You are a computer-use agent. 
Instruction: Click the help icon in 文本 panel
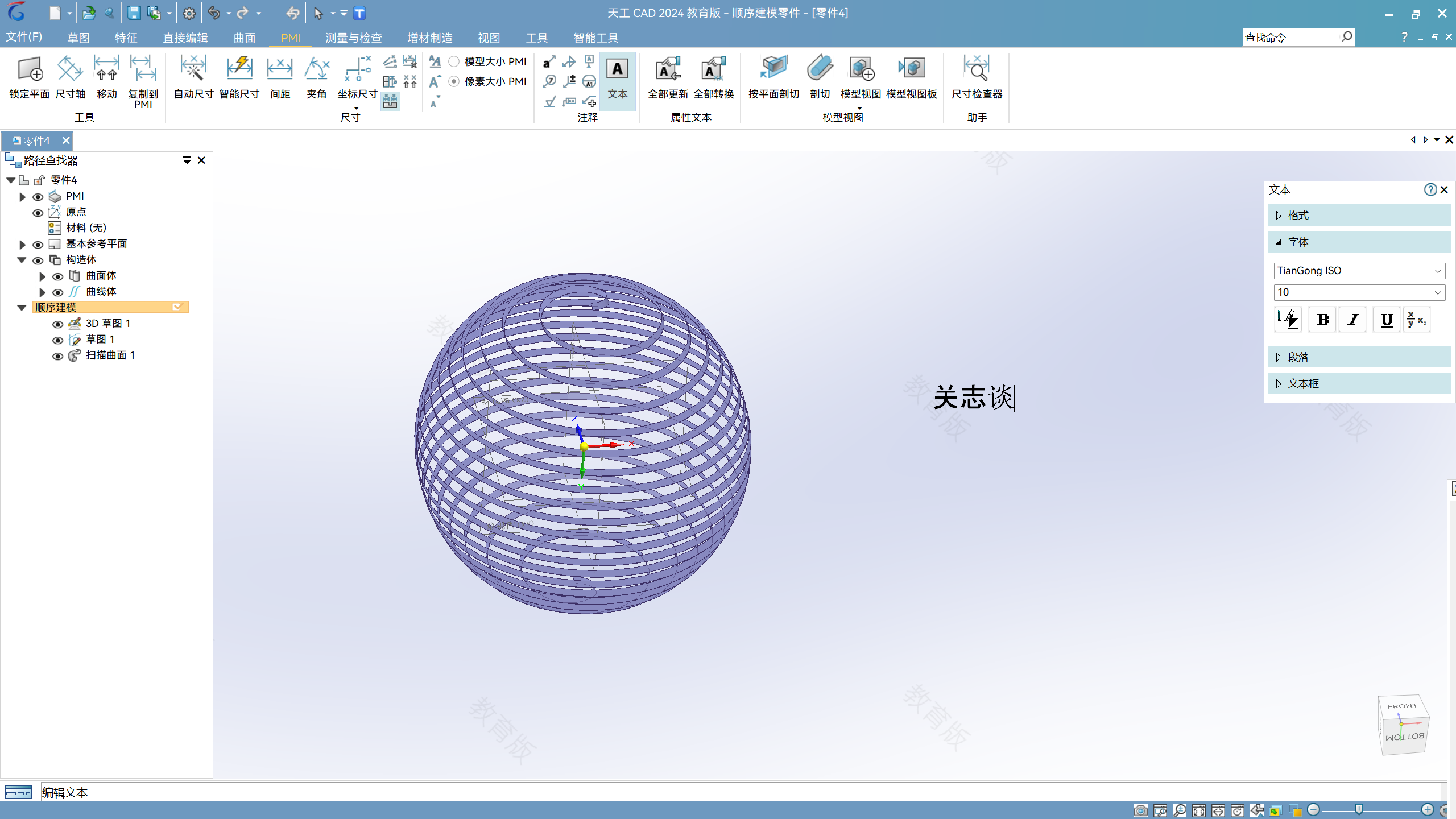point(1430,189)
